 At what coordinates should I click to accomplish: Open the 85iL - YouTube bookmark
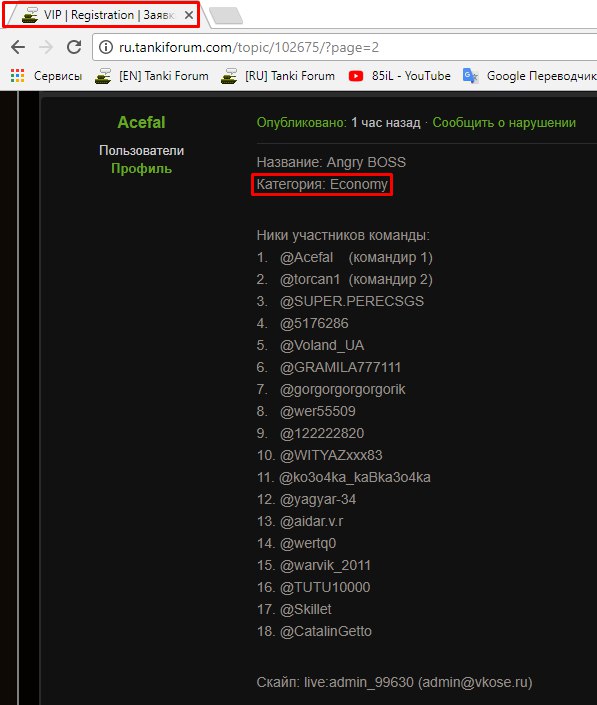click(400, 76)
